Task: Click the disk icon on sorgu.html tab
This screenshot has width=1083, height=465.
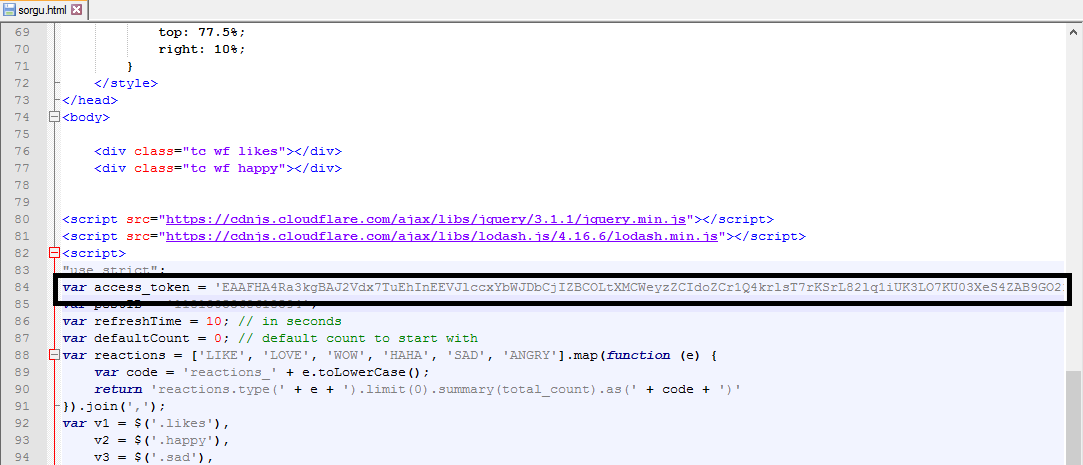Action: [10, 10]
